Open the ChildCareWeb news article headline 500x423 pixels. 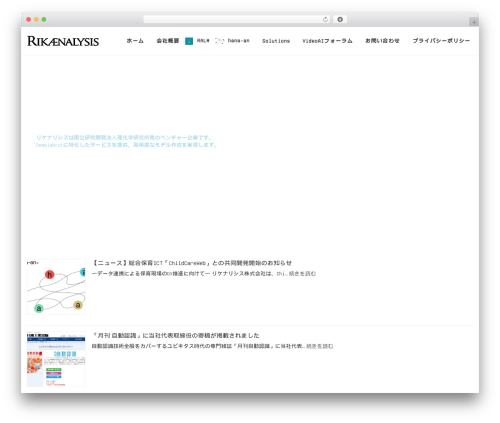pyautogui.click(x=192, y=263)
